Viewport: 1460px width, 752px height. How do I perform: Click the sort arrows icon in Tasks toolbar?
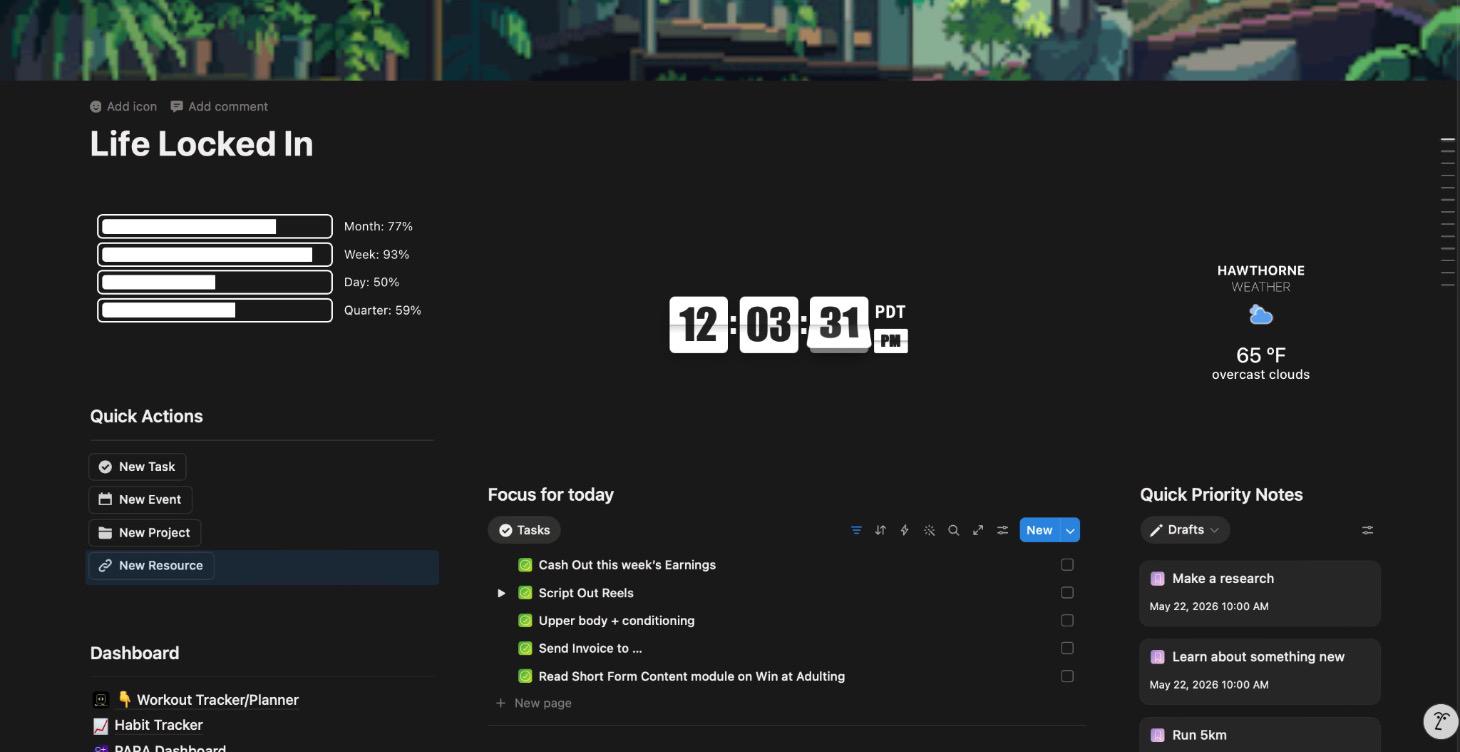coord(880,530)
